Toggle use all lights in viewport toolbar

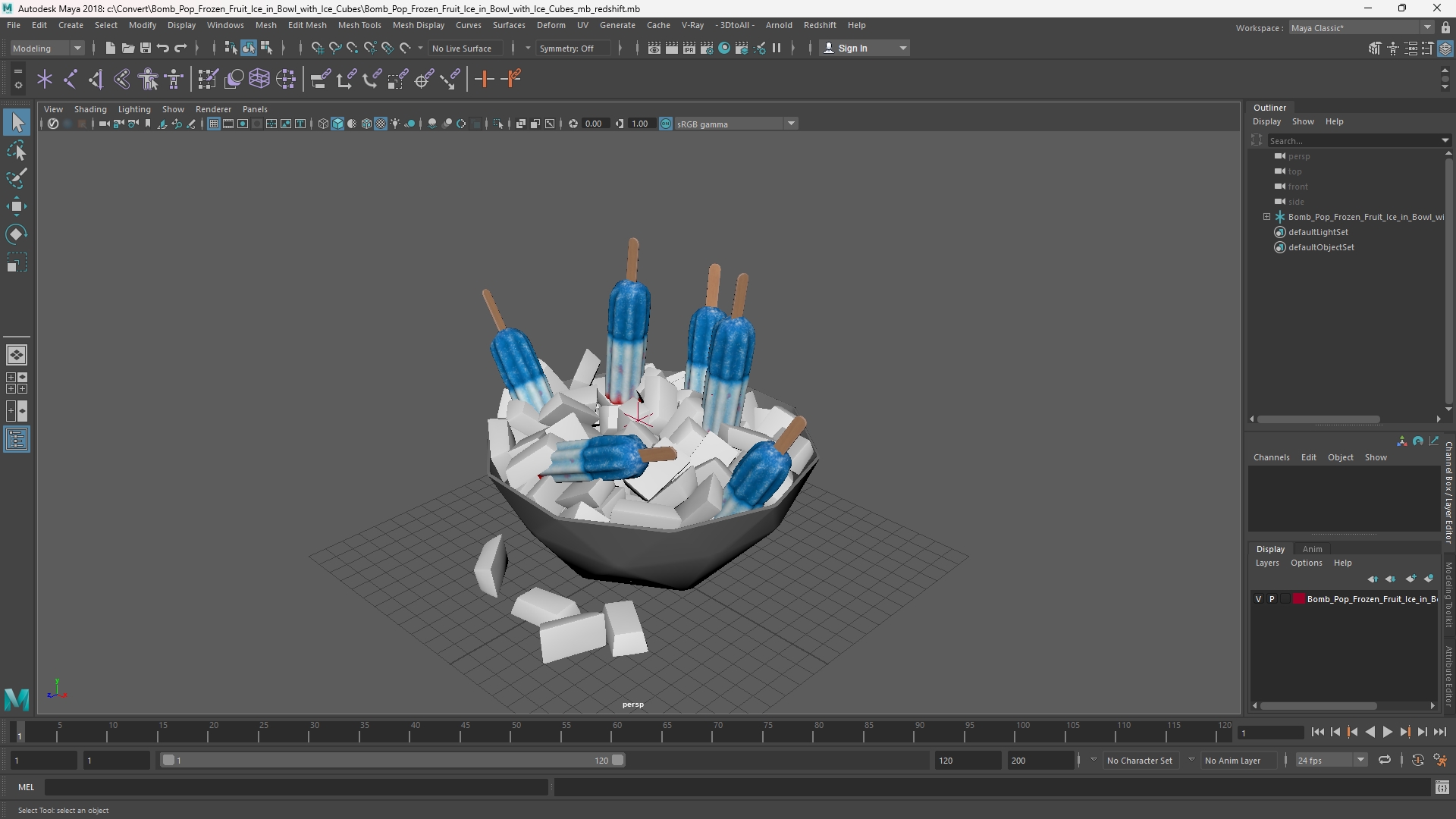tap(395, 124)
